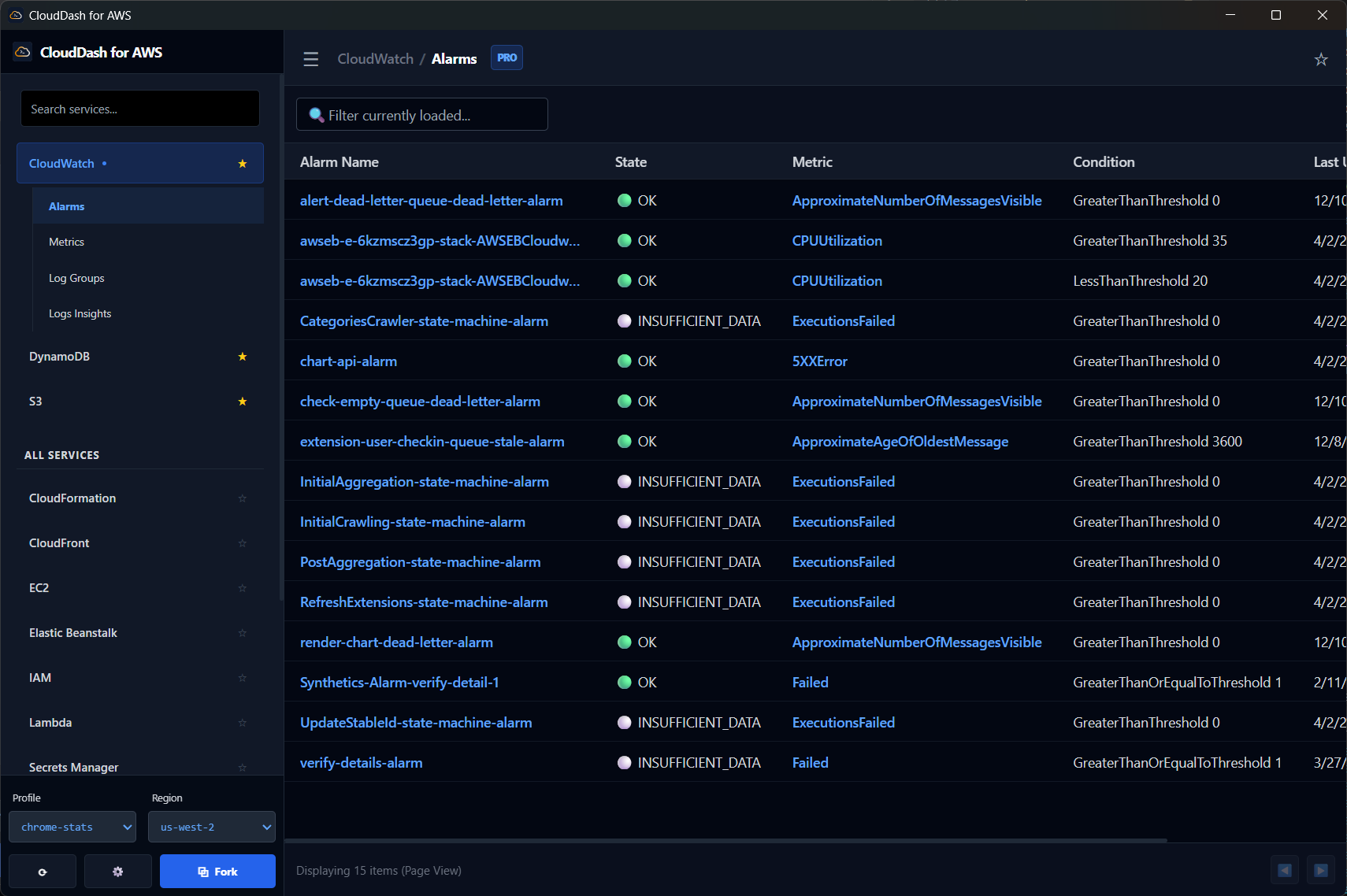The width and height of the screenshot is (1347, 896).
Task: Toggle the S3 favorite star
Action: (243, 402)
